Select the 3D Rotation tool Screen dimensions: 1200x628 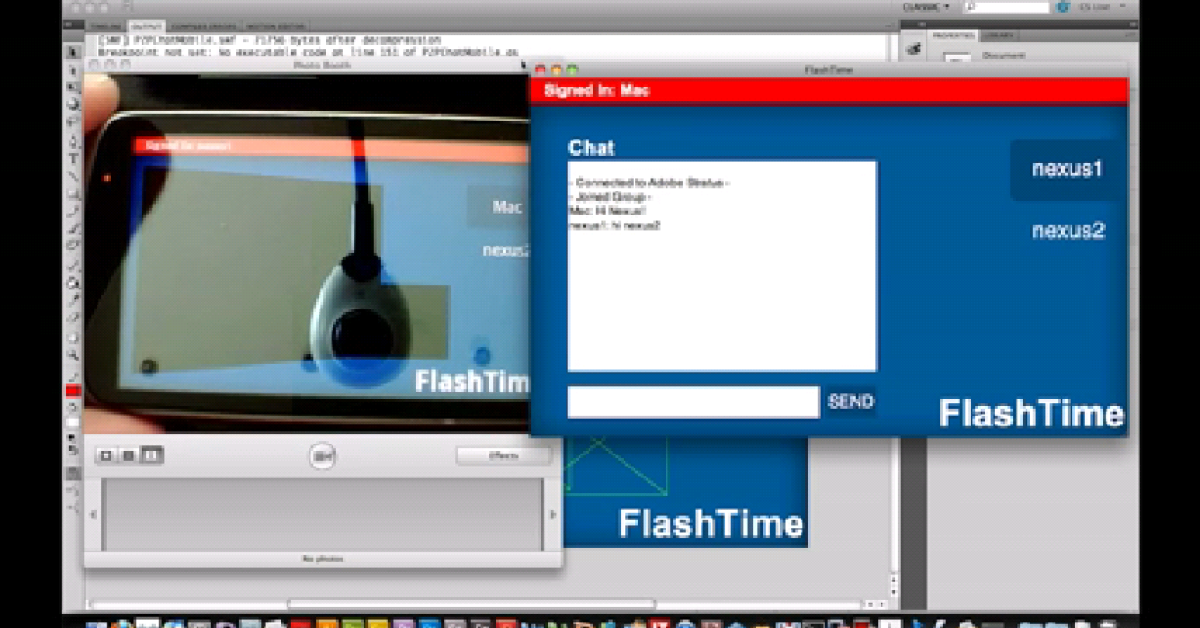[73, 104]
